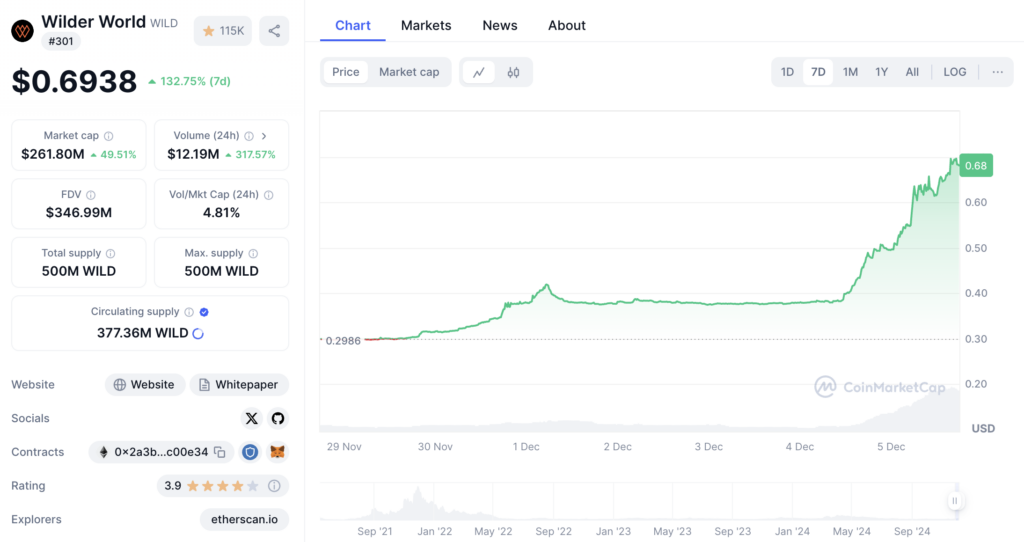Screen dimensions: 1024x542
Task: Select the Price chart toggle
Action: (345, 72)
